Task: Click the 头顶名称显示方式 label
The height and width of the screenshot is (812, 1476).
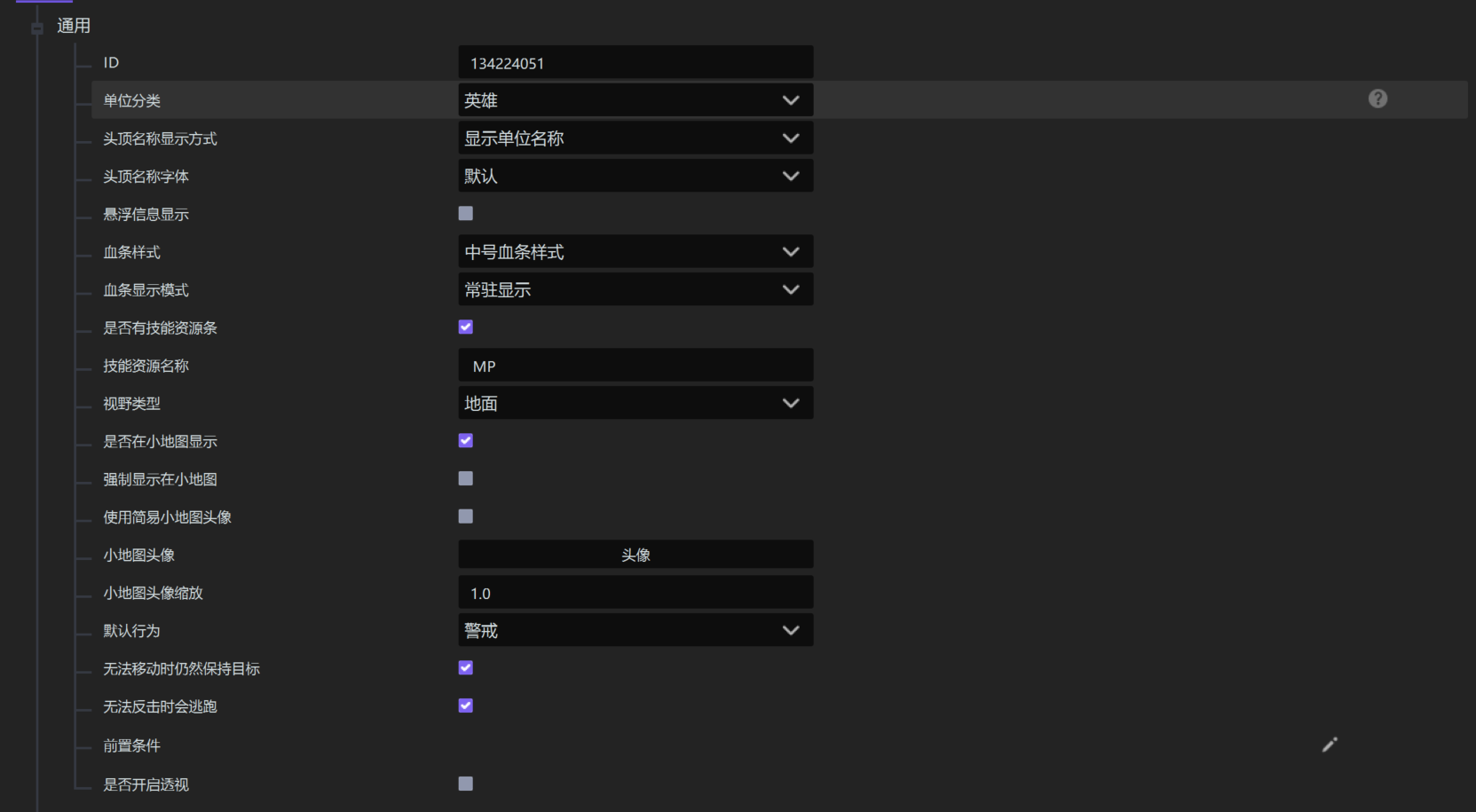Action: pos(160,138)
